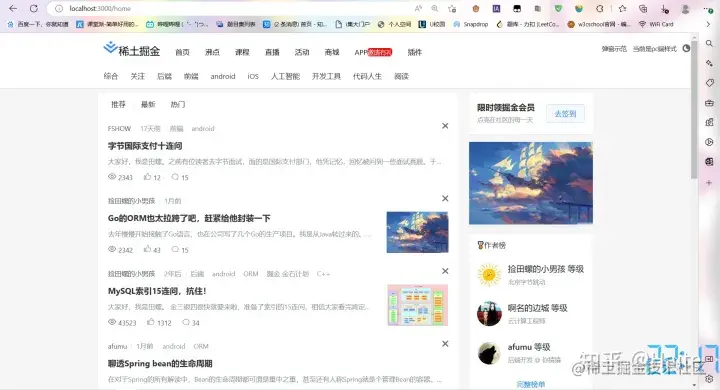Reload the page with the refresh icon
This screenshot has height=390, width=720.
click(x=34, y=8)
